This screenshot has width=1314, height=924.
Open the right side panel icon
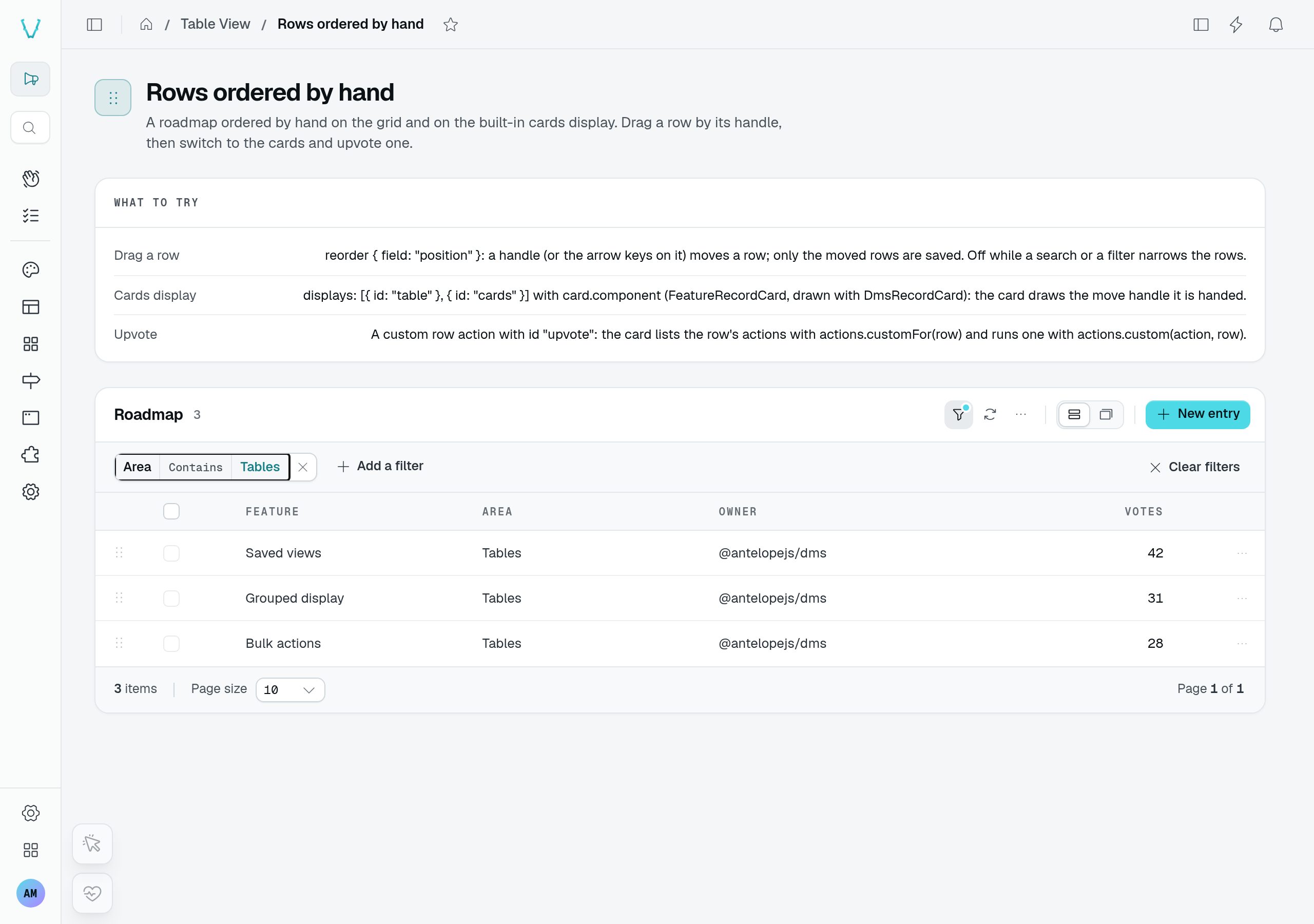coord(1201,24)
